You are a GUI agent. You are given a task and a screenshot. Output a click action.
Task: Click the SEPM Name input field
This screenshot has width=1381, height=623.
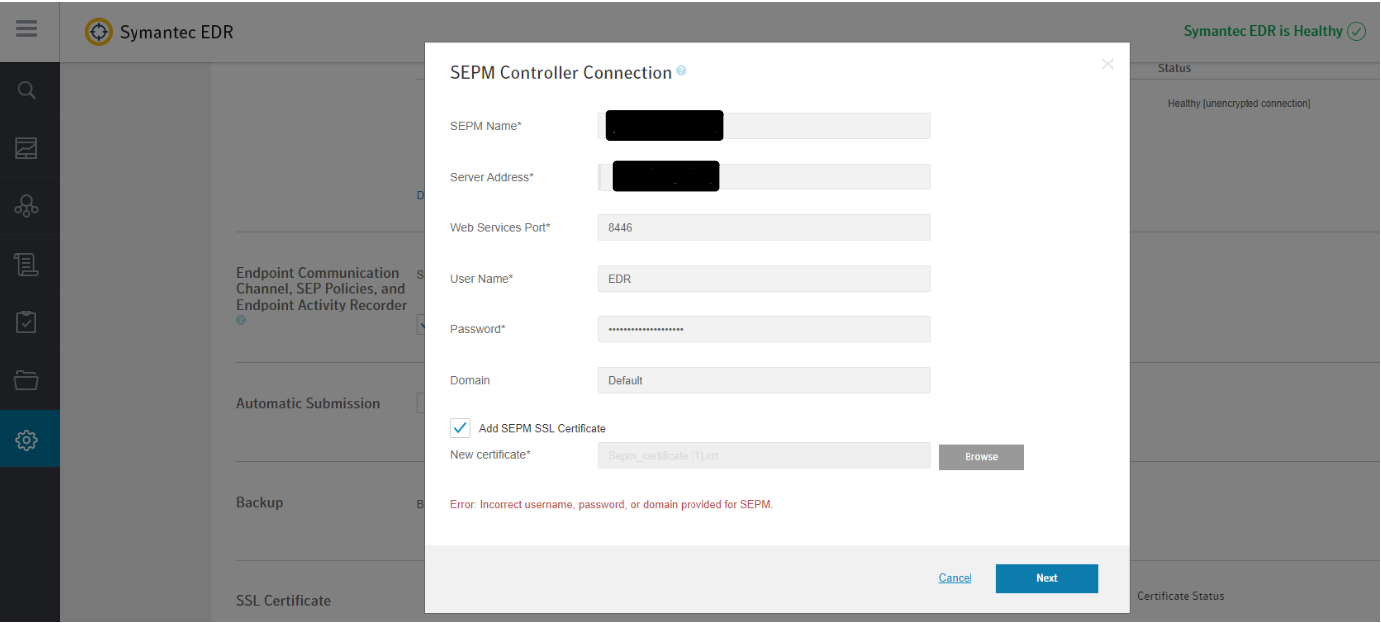point(764,126)
